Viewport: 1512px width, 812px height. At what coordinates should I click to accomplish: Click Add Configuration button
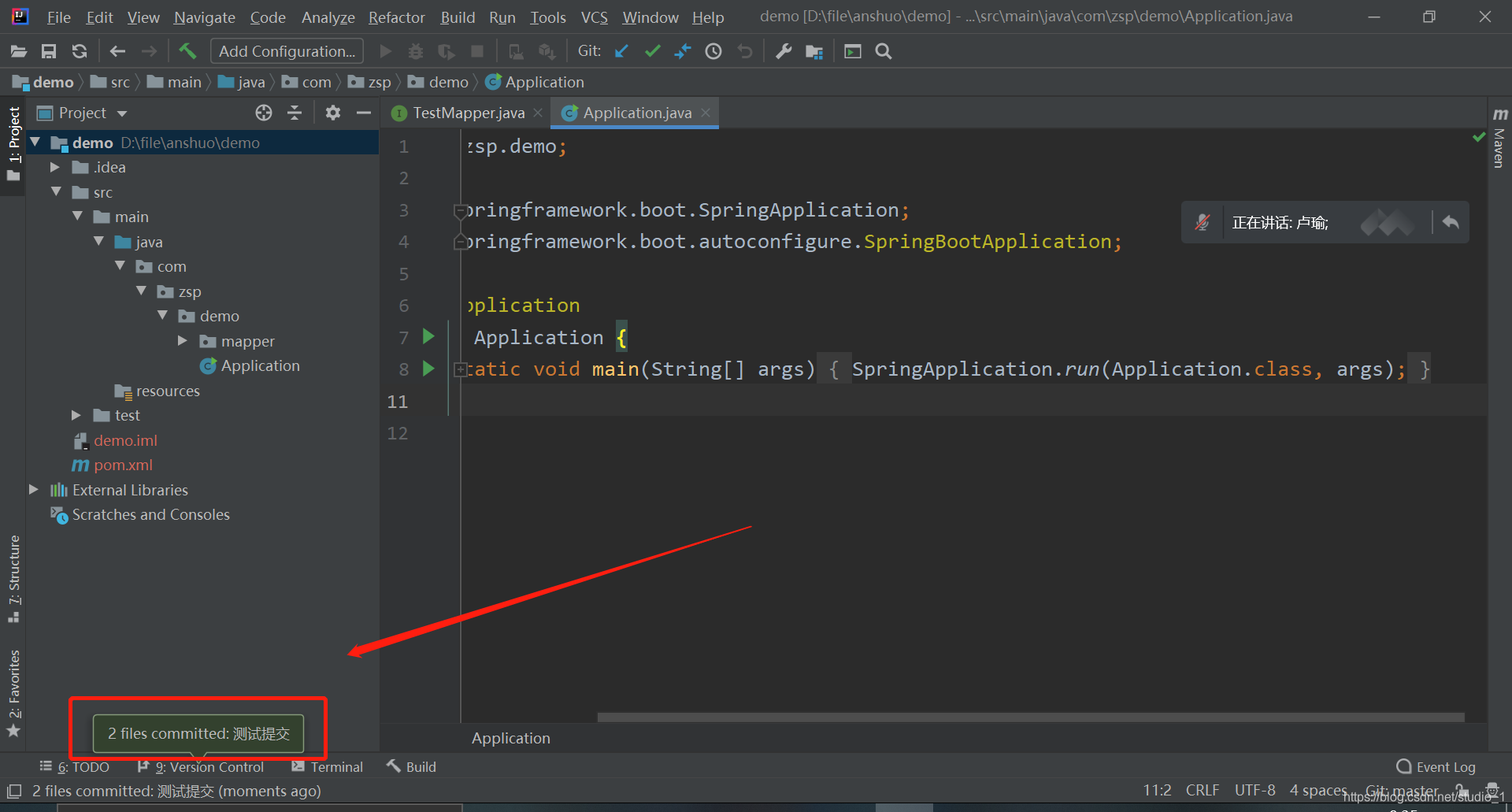tap(287, 51)
